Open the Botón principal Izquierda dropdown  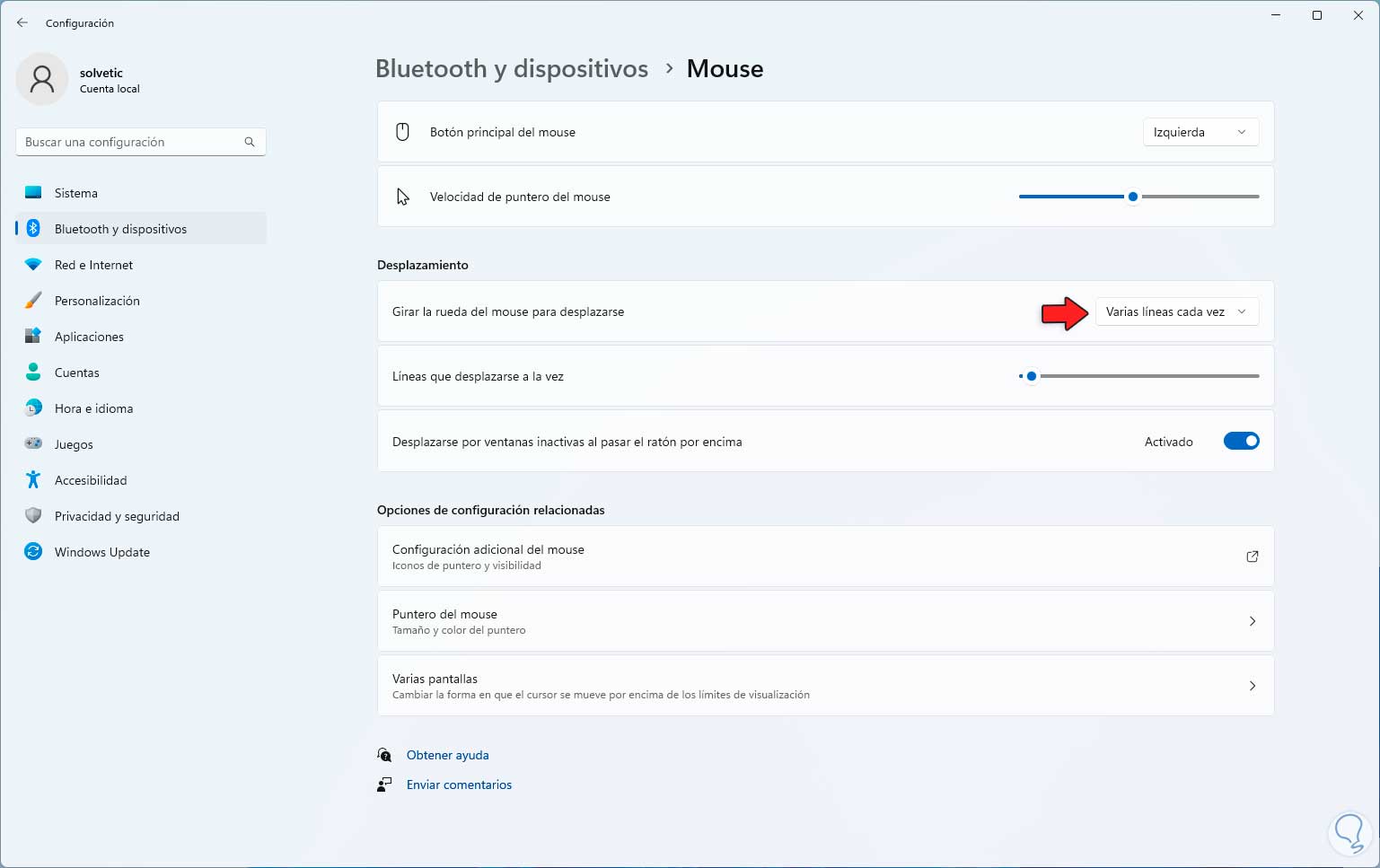pos(1200,132)
